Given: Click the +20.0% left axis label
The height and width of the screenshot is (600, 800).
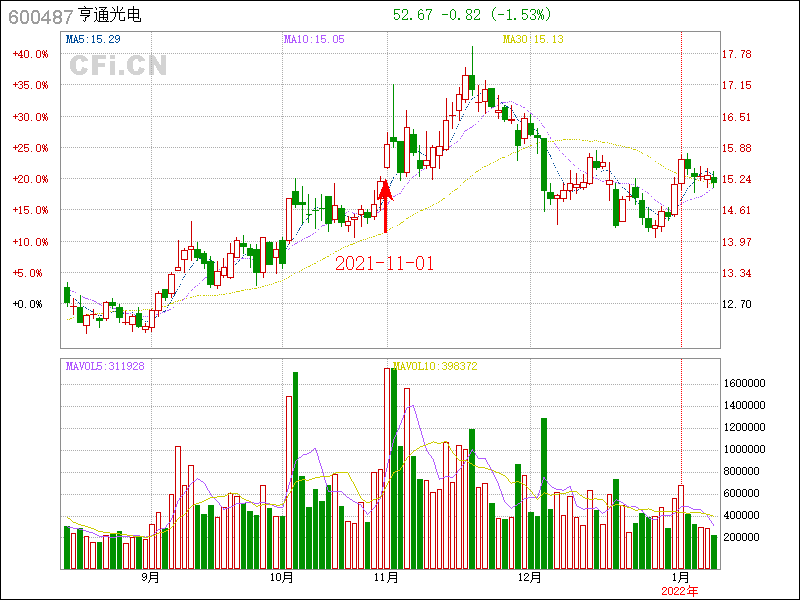Looking at the screenshot, I should click(31, 179).
